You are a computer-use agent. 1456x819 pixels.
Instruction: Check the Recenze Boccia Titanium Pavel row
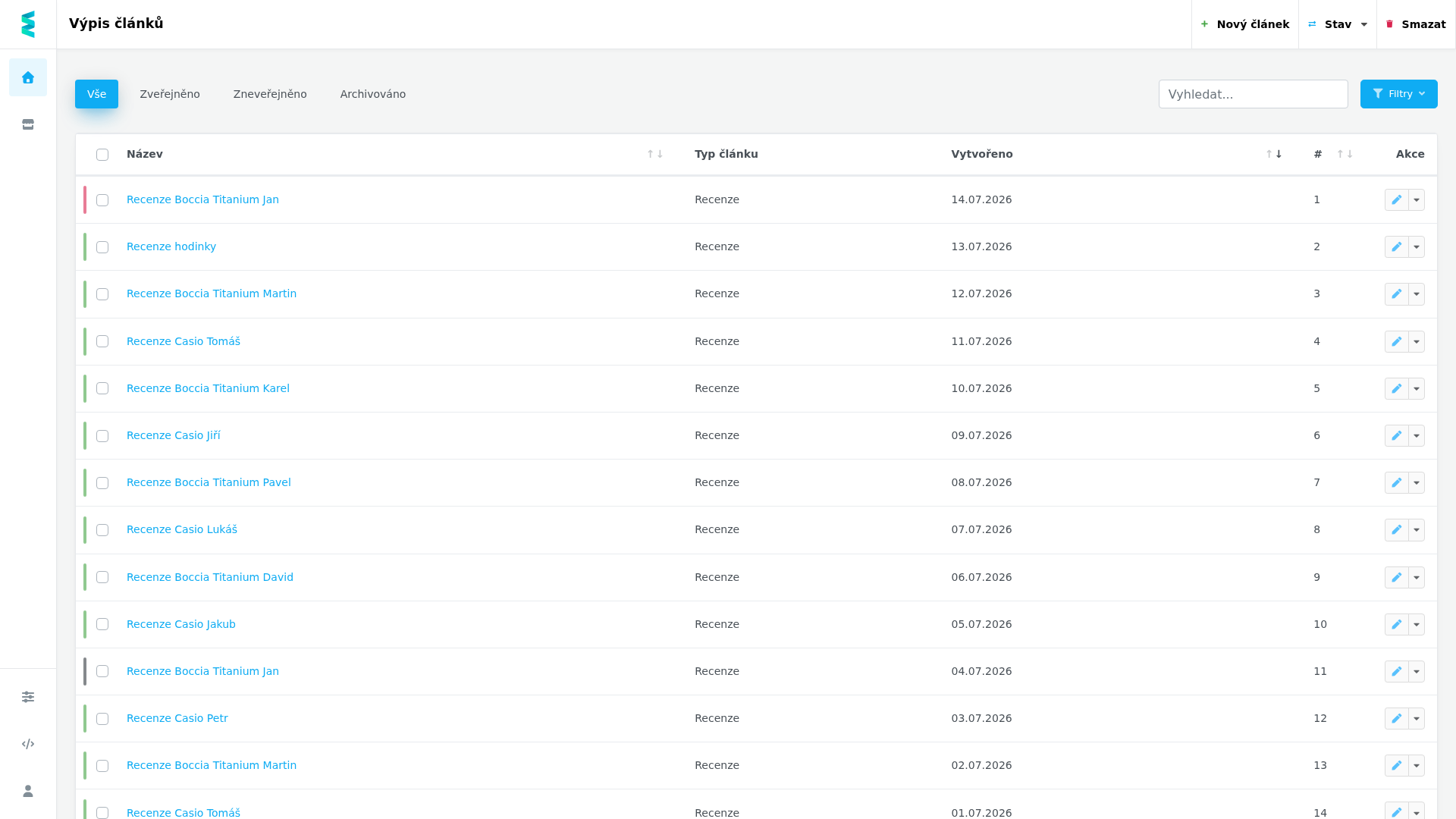102,483
